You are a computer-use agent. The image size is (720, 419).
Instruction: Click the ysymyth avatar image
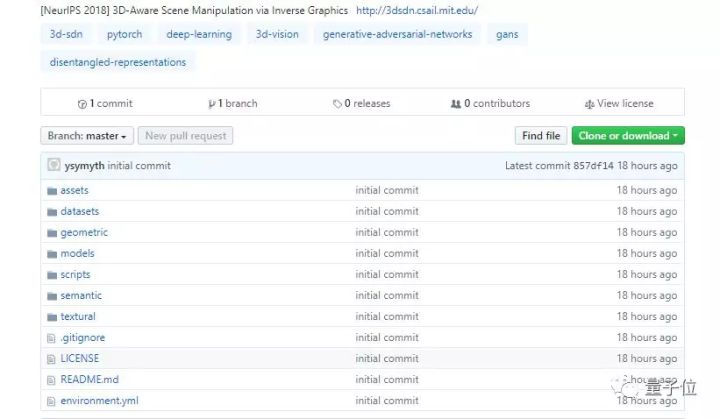click(55, 166)
